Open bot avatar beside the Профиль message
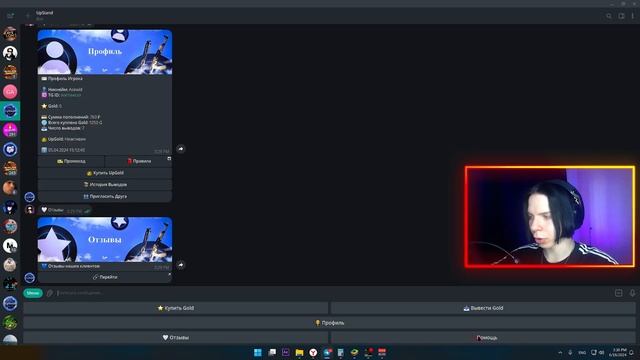The image size is (640, 360). (x=29, y=197)
